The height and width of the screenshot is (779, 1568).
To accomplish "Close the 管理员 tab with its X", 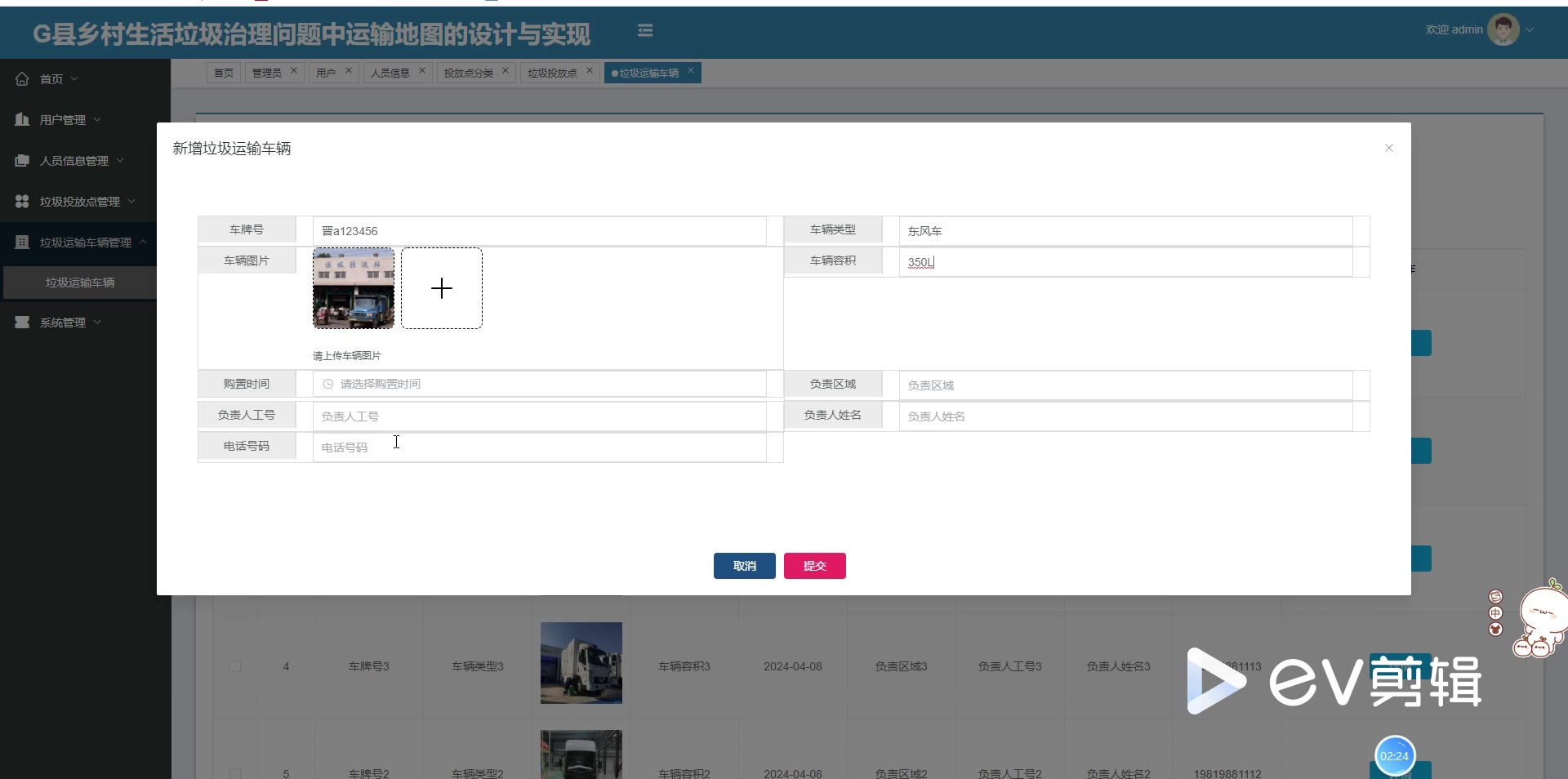I will (294, 71).
